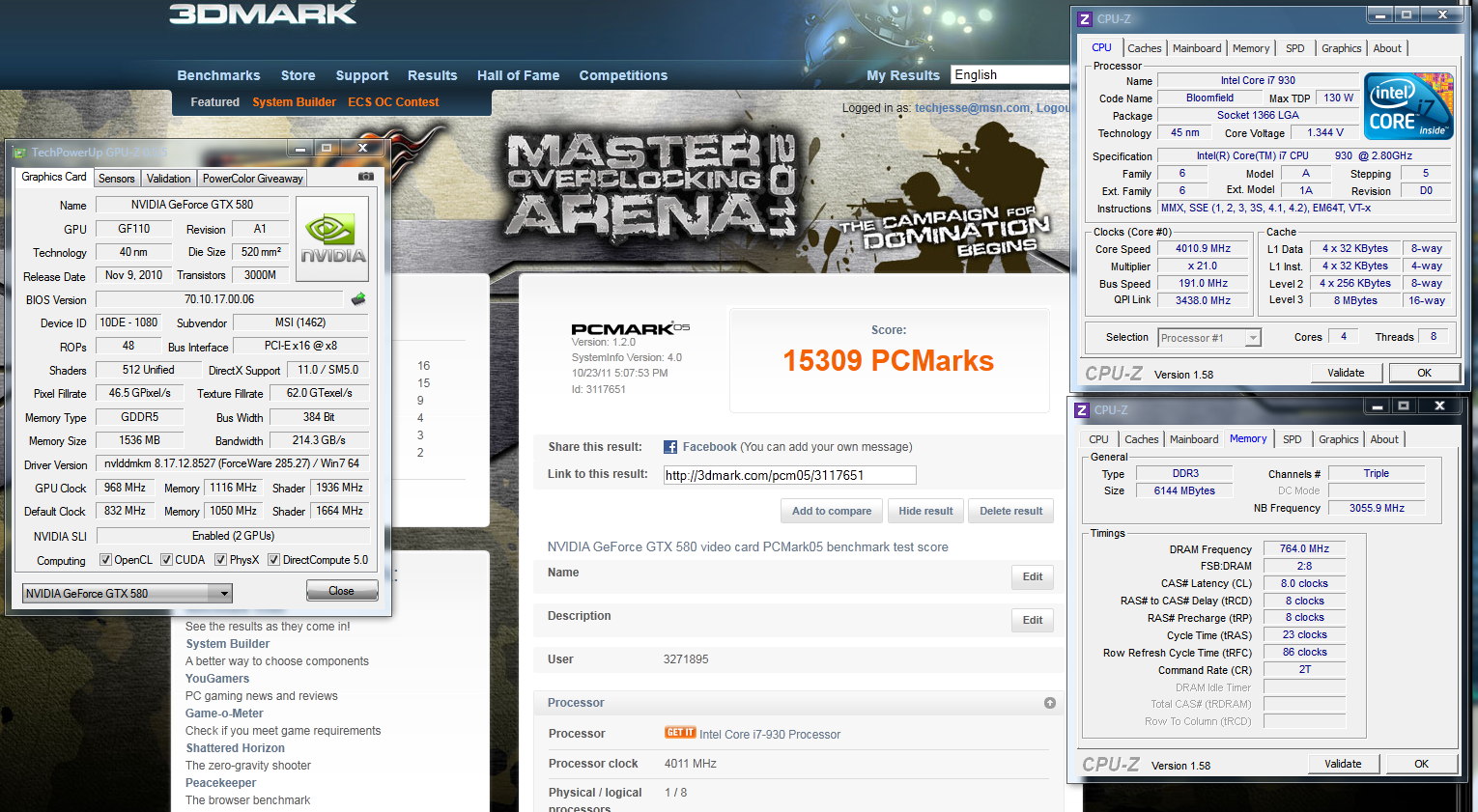Click Game-o-Meter sidebar link
This screenshot has height=812, width=1478.
point(224,714)
